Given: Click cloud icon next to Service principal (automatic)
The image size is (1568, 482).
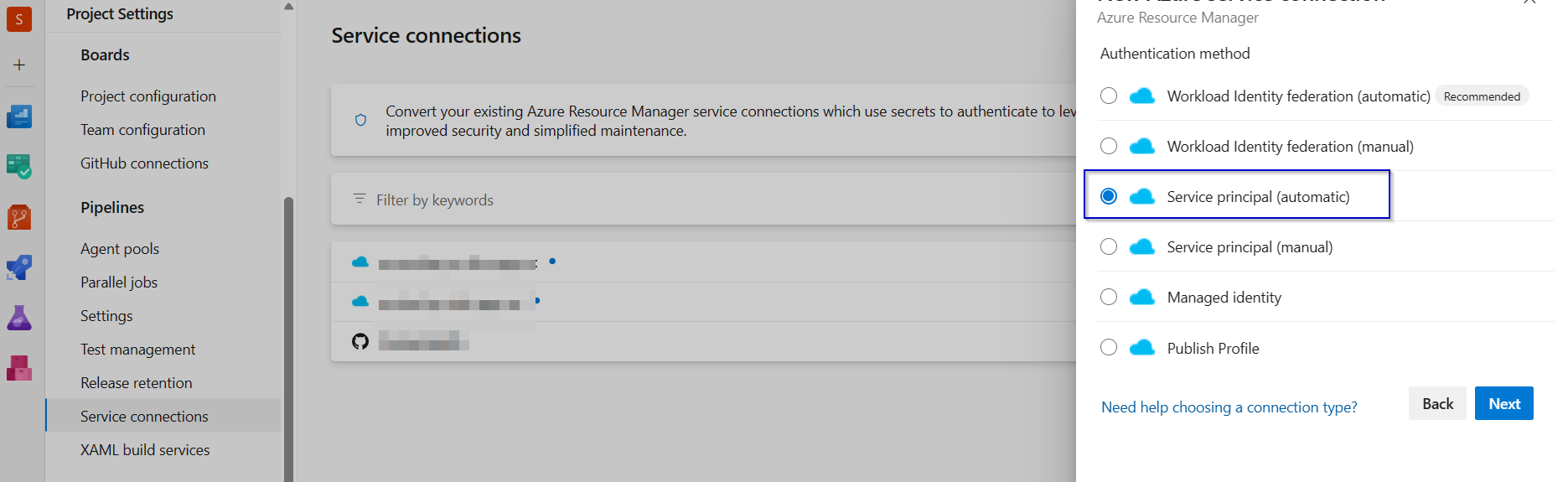Looking at the screenshot, I should coord(1141,196).
